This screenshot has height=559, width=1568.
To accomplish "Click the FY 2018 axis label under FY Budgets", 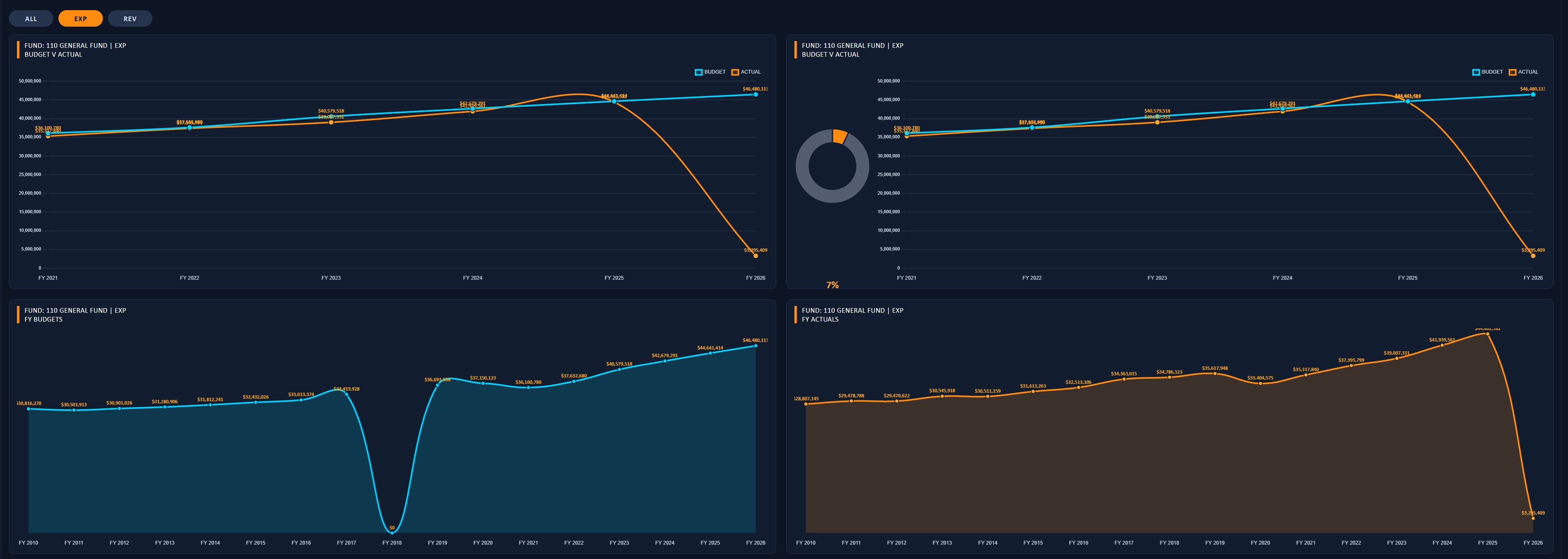I will [x=392, y=542].
